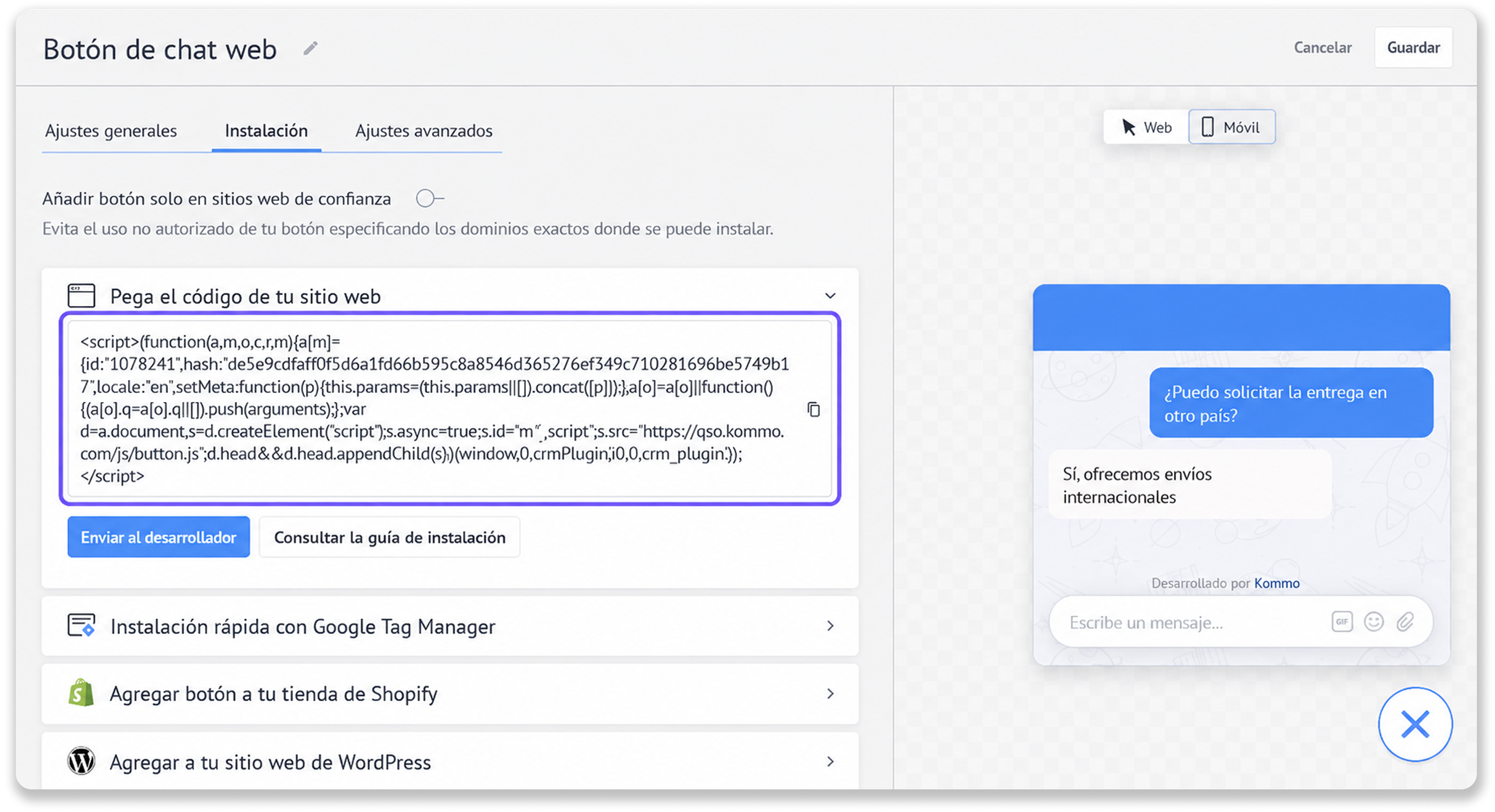Click the browser window icon beside 'Pega el código'
Image resolution: width=1495 pixels, height=812 pixels.
pyautogui.click(x=81, y=295)
